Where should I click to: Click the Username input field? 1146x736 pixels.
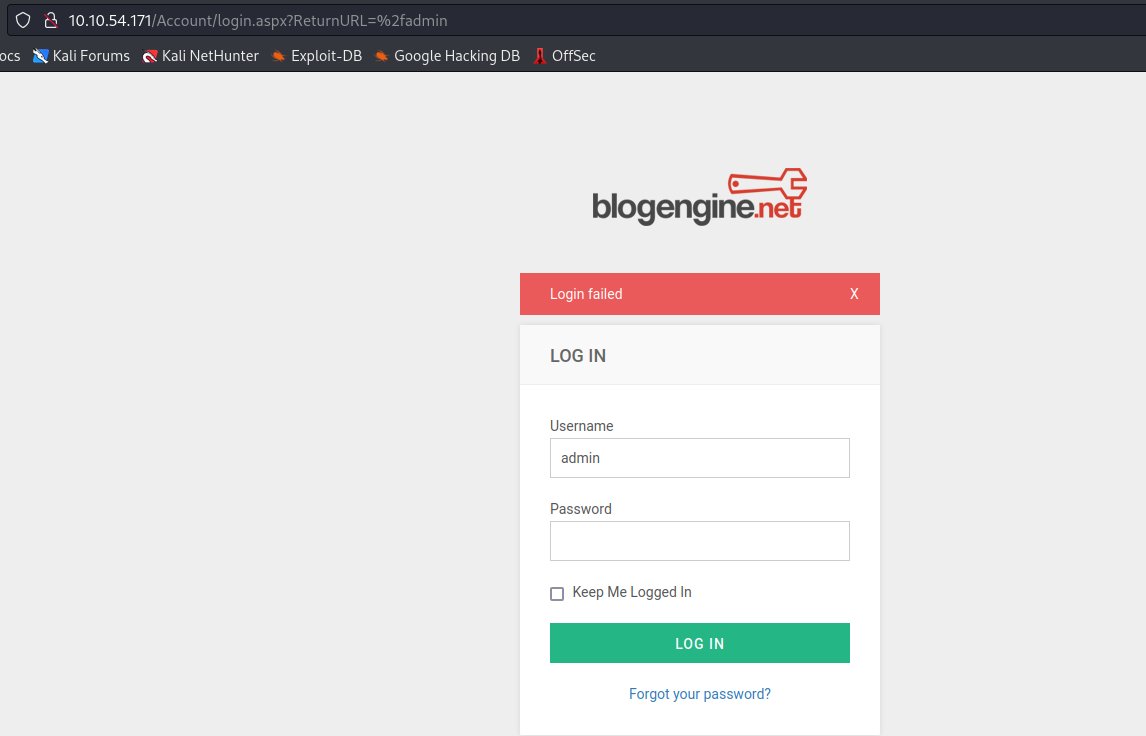click(699, 458)
